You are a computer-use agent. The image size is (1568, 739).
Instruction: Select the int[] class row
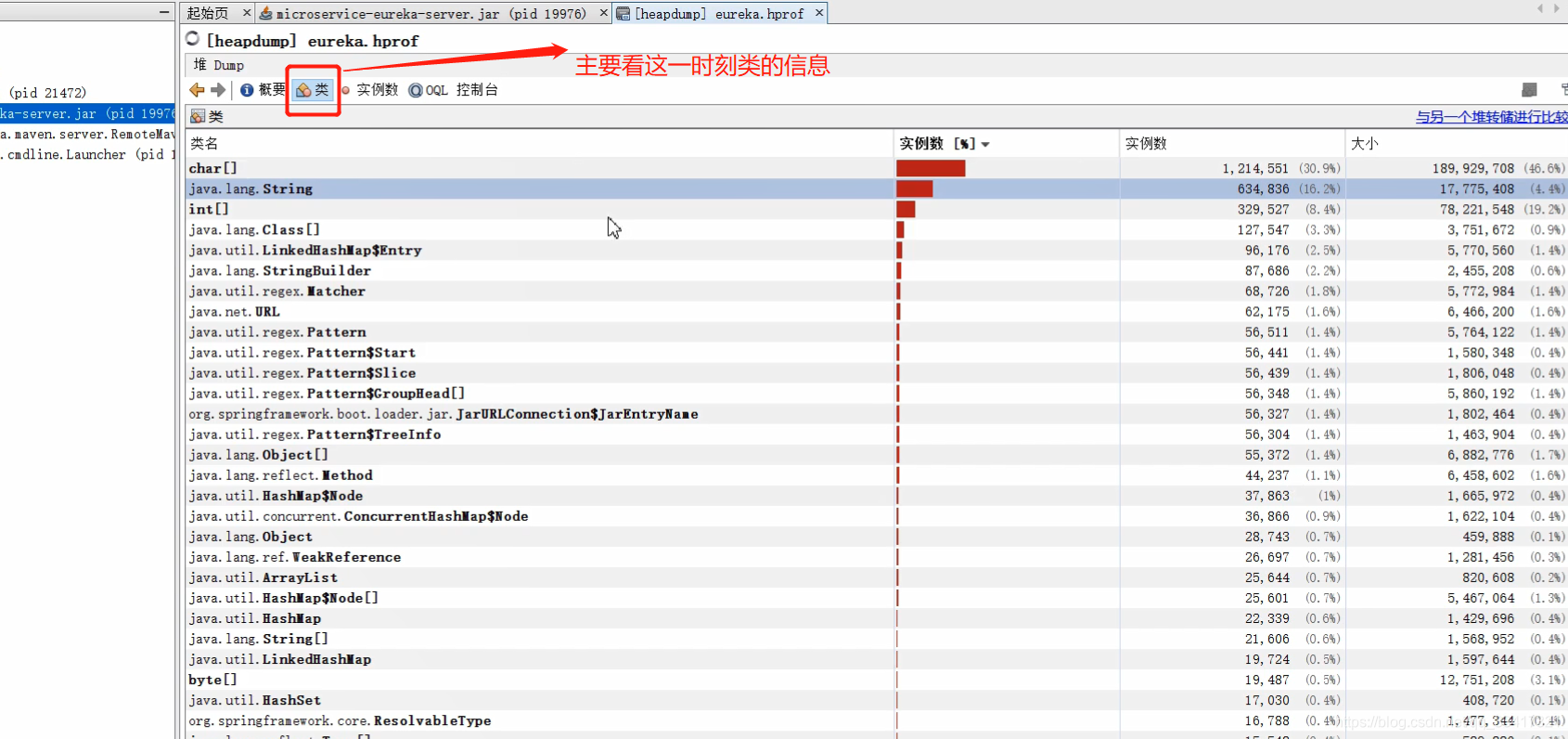click(877, 209)
